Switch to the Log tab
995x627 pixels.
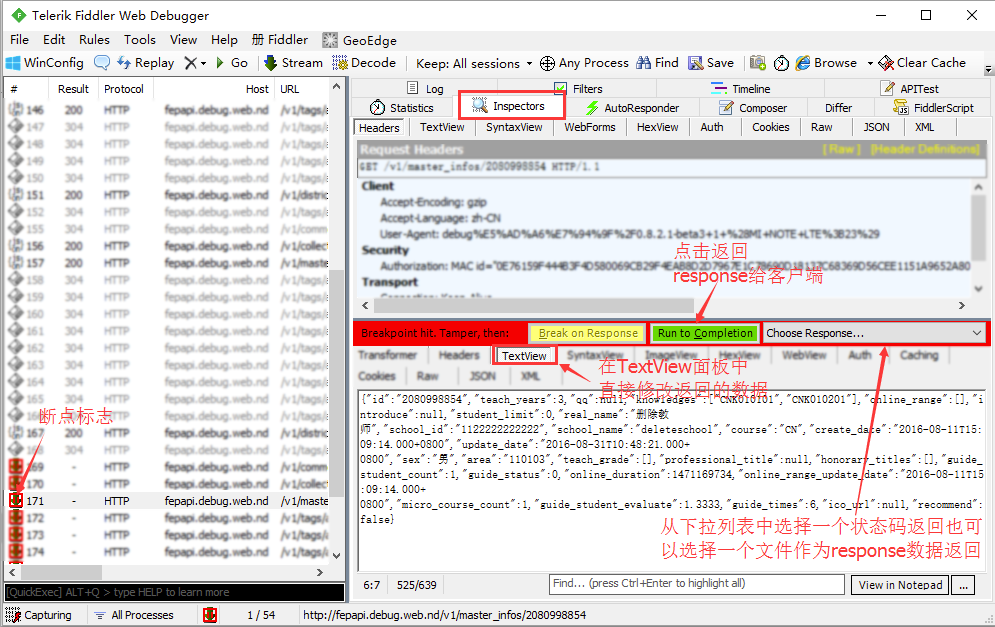[x=425, y=89]
